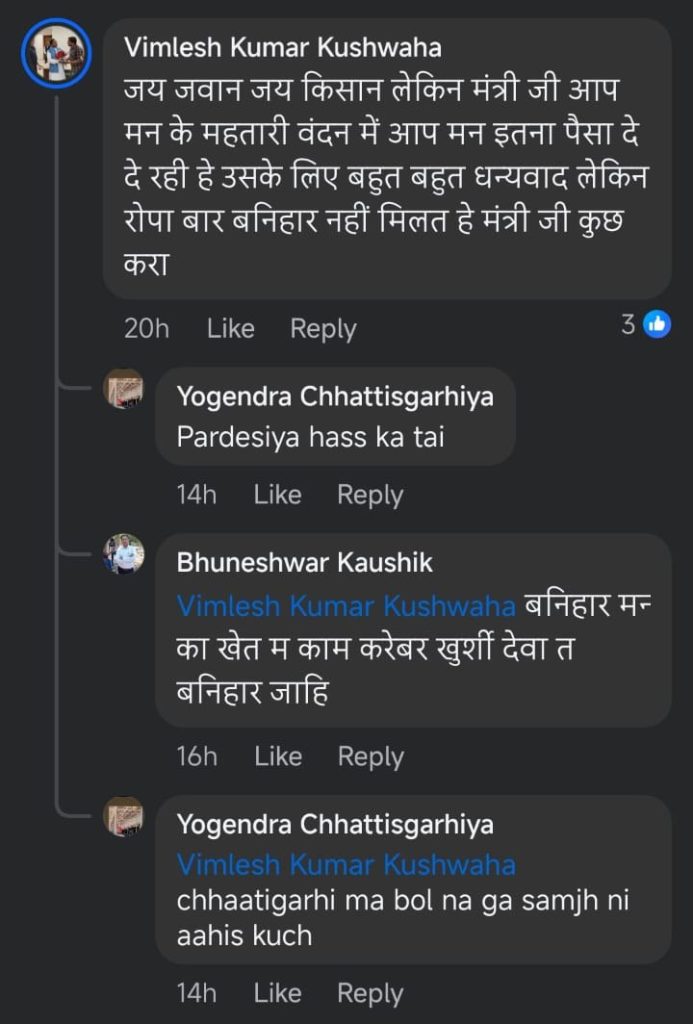The height and width of the screenshot is (1024, 693).
Task: Click the Vimlesh mention in Yogendra's last reply
Action: click(x=346, y=864)
